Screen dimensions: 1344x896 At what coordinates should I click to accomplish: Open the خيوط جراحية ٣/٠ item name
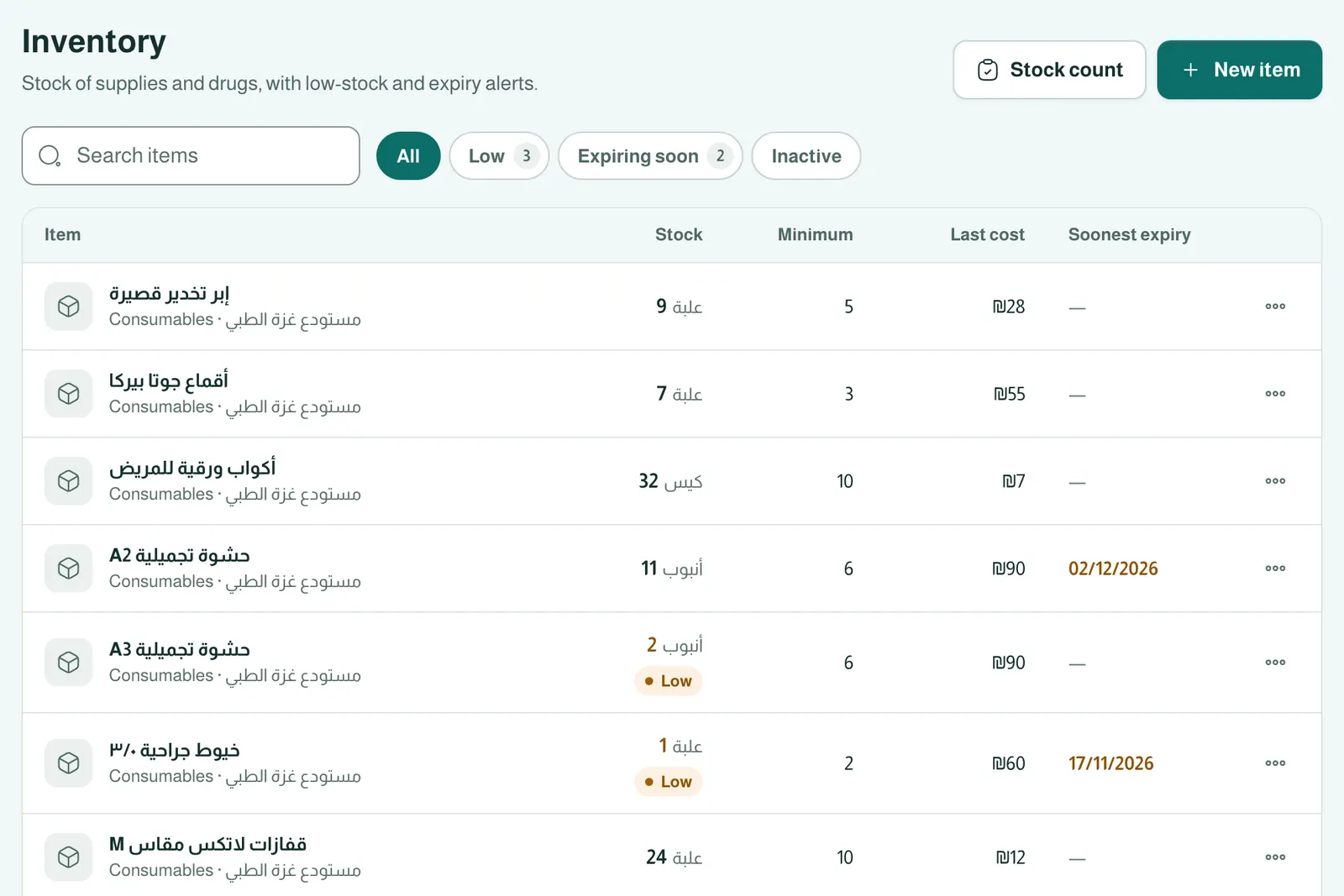tap(175, 751)
